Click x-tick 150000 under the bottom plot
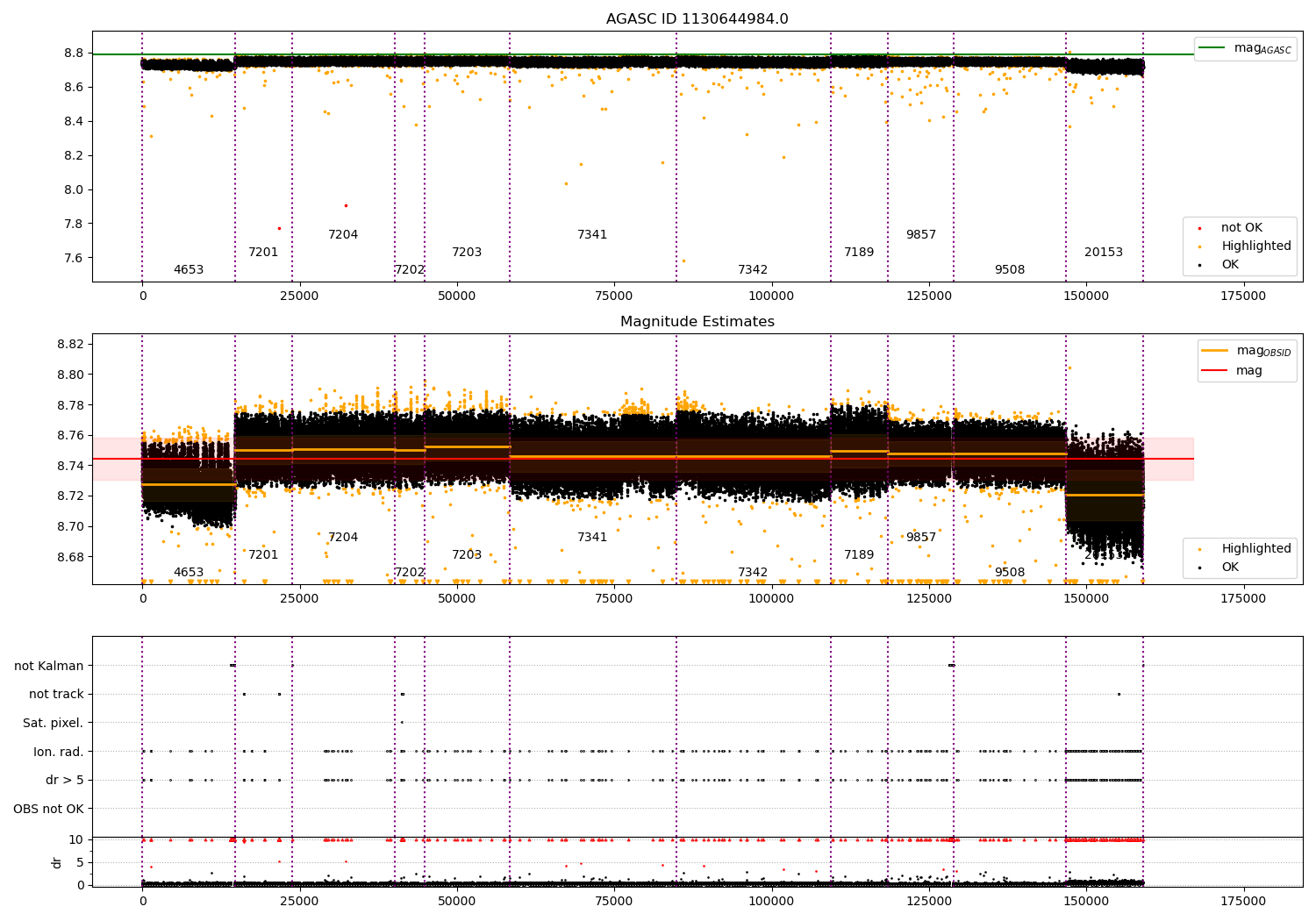This screenshot has width=1316, height=921. (x=1086, y=902)
